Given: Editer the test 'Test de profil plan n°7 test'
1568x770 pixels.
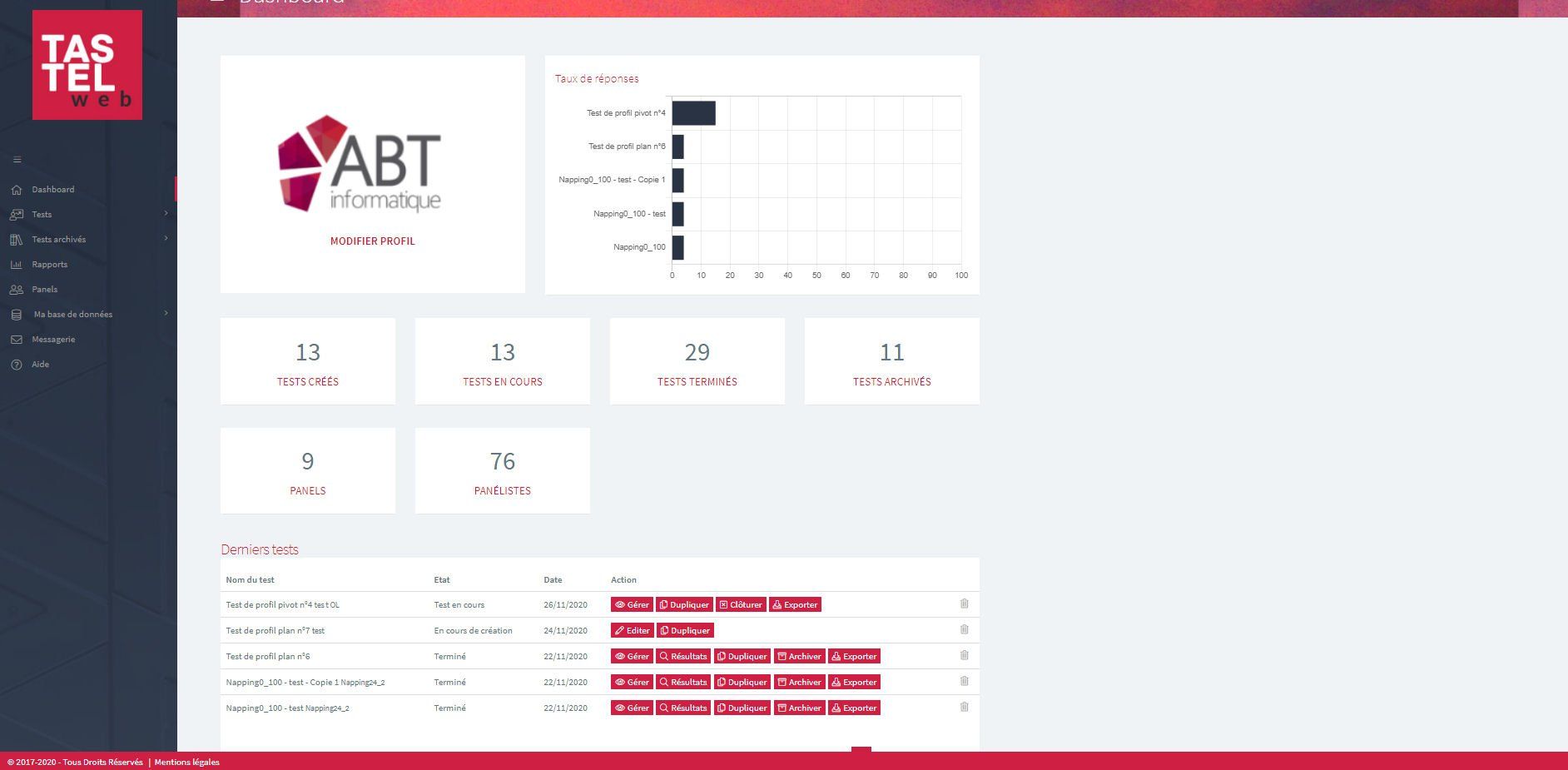Looking at the screenshot, I should point(632,630).
